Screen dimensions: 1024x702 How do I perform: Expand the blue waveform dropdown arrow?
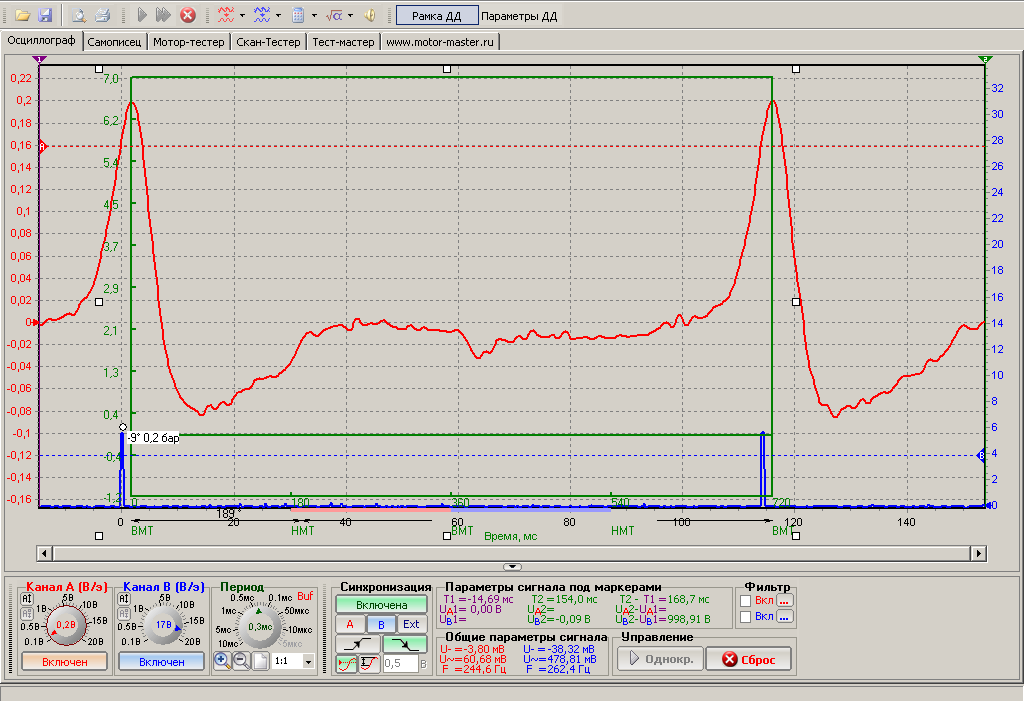click(x=278, y=15)
